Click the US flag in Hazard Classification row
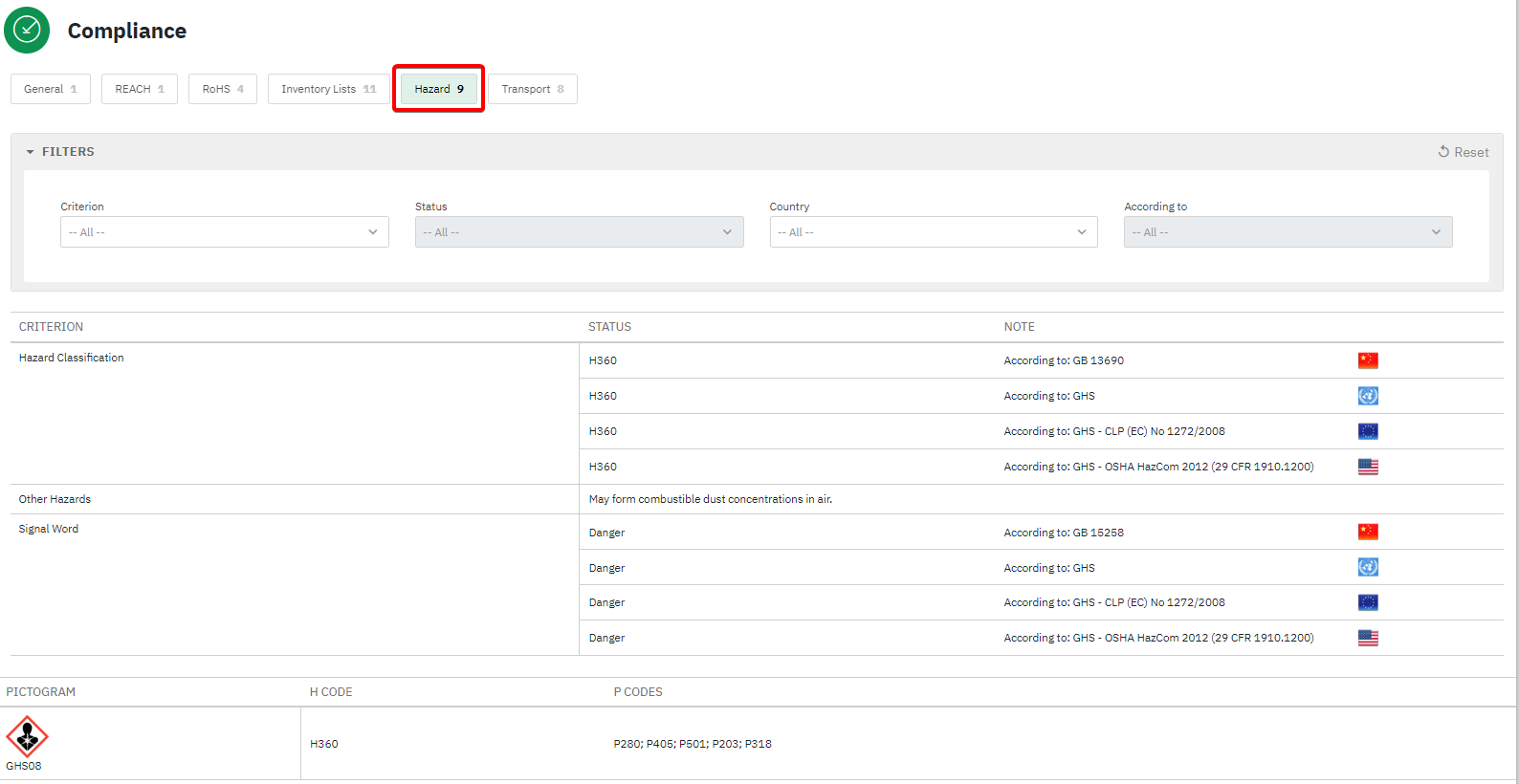 (x=1368, y=467)
